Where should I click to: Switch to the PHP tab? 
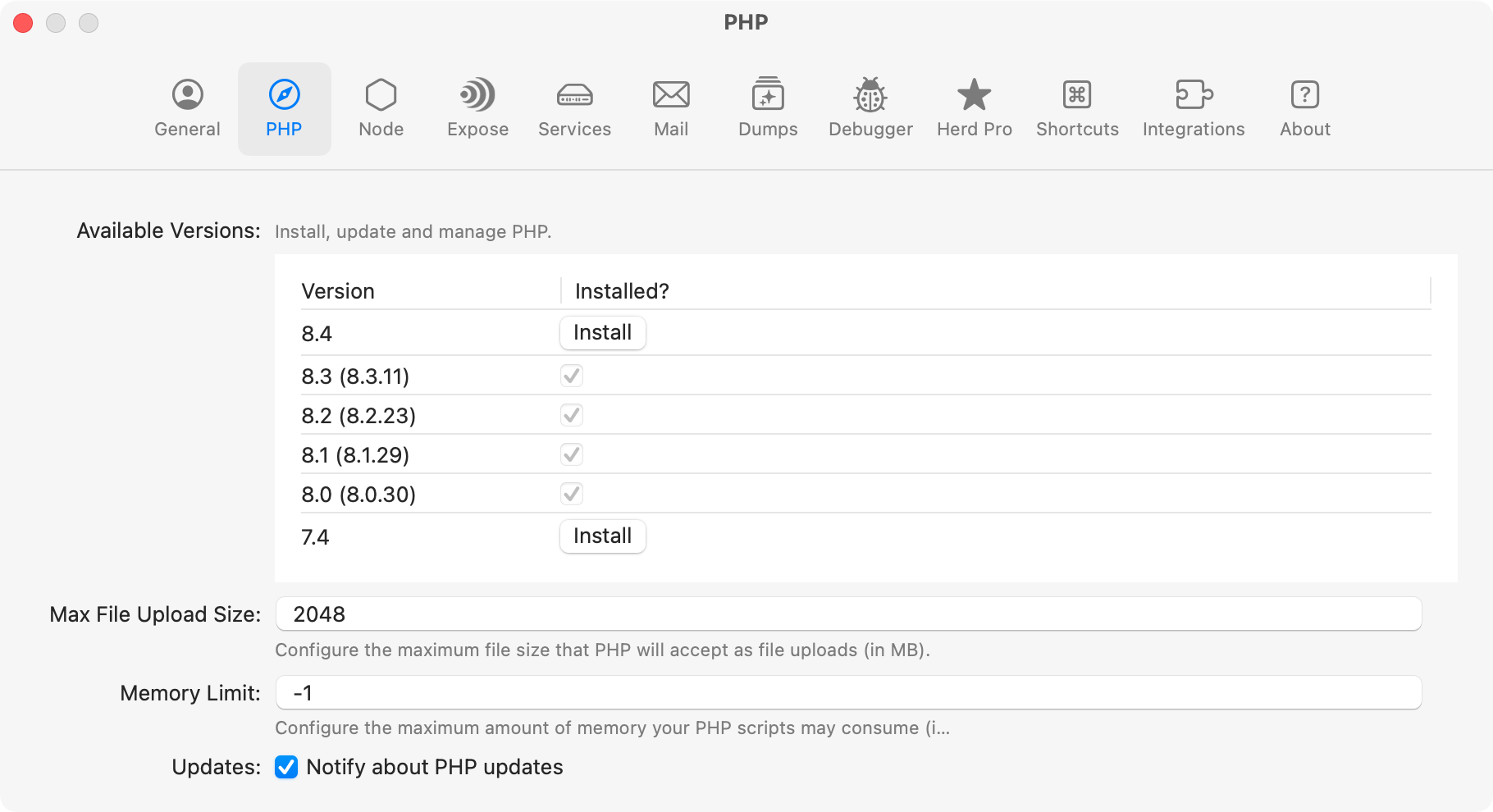284,107
